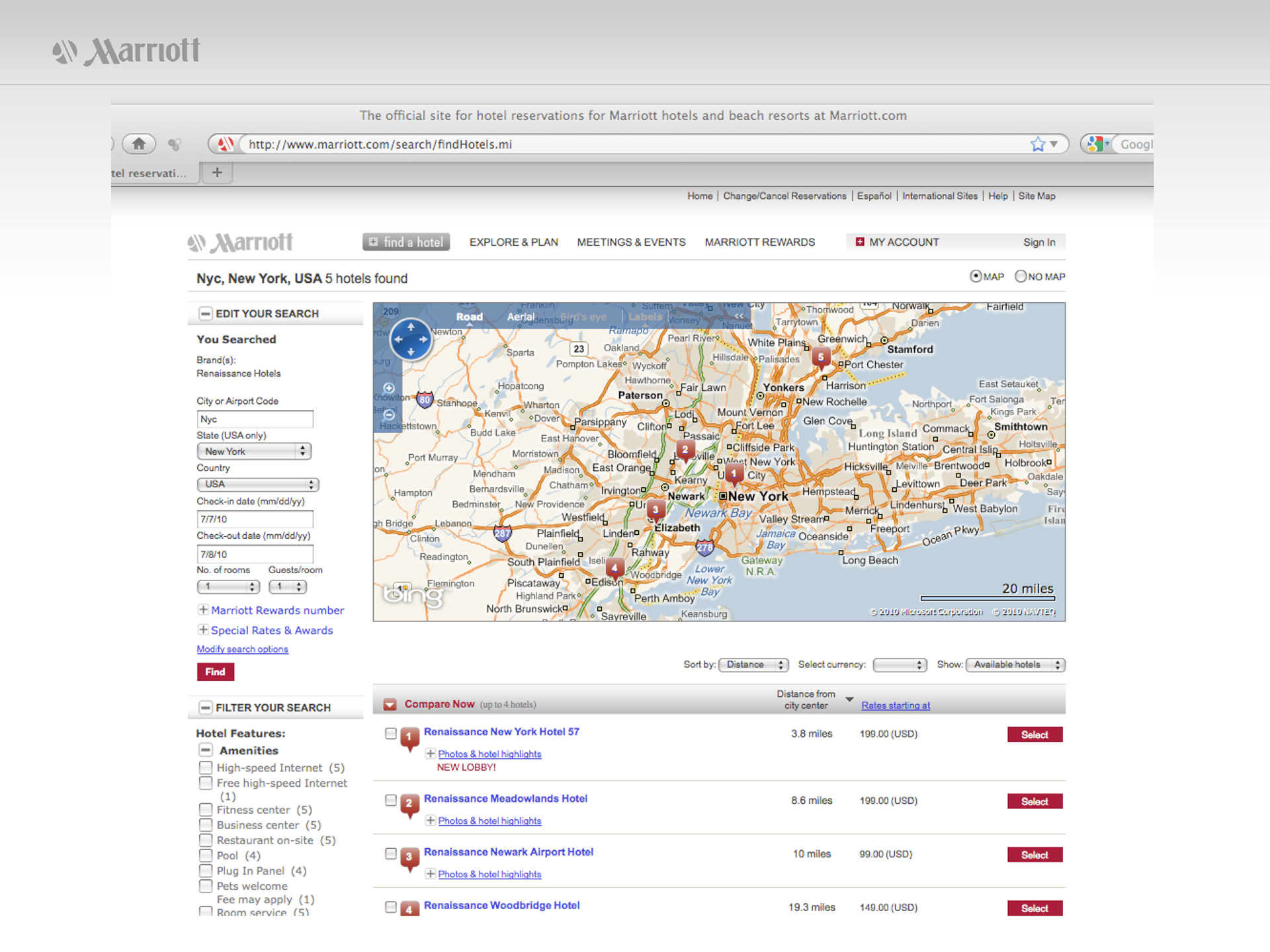The image size is (1270, 952).
Task: Click marker 3 beside Renaissance Newark Airport Hotel
Action: [409, 858]
